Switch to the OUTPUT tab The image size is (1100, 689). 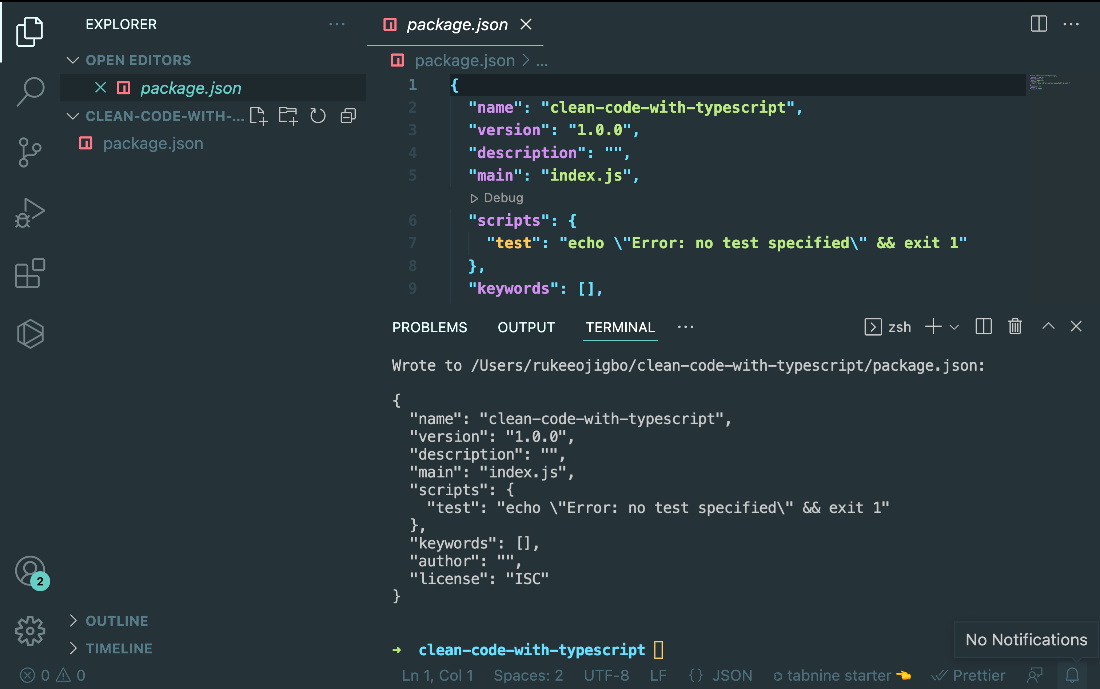tap(526, 328)
